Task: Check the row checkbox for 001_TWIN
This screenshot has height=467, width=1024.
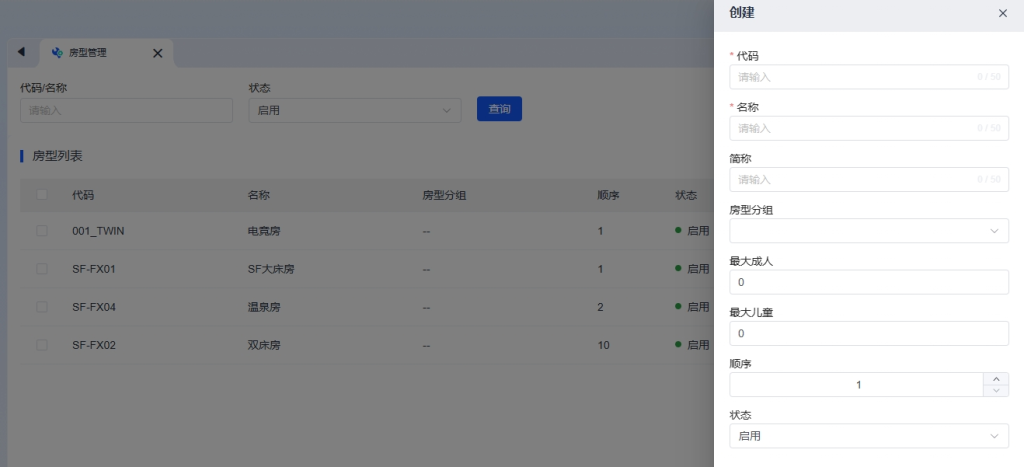Action: pos(42,231)
